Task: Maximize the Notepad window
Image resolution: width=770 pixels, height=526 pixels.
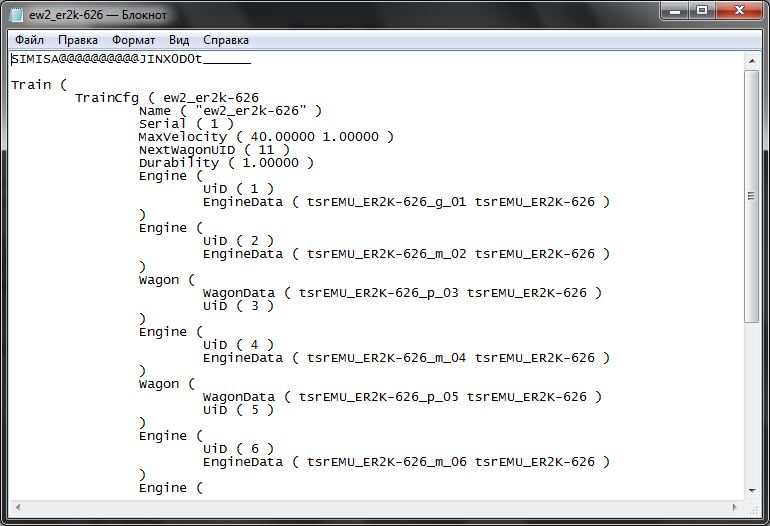Action: (x=702, y=10)
